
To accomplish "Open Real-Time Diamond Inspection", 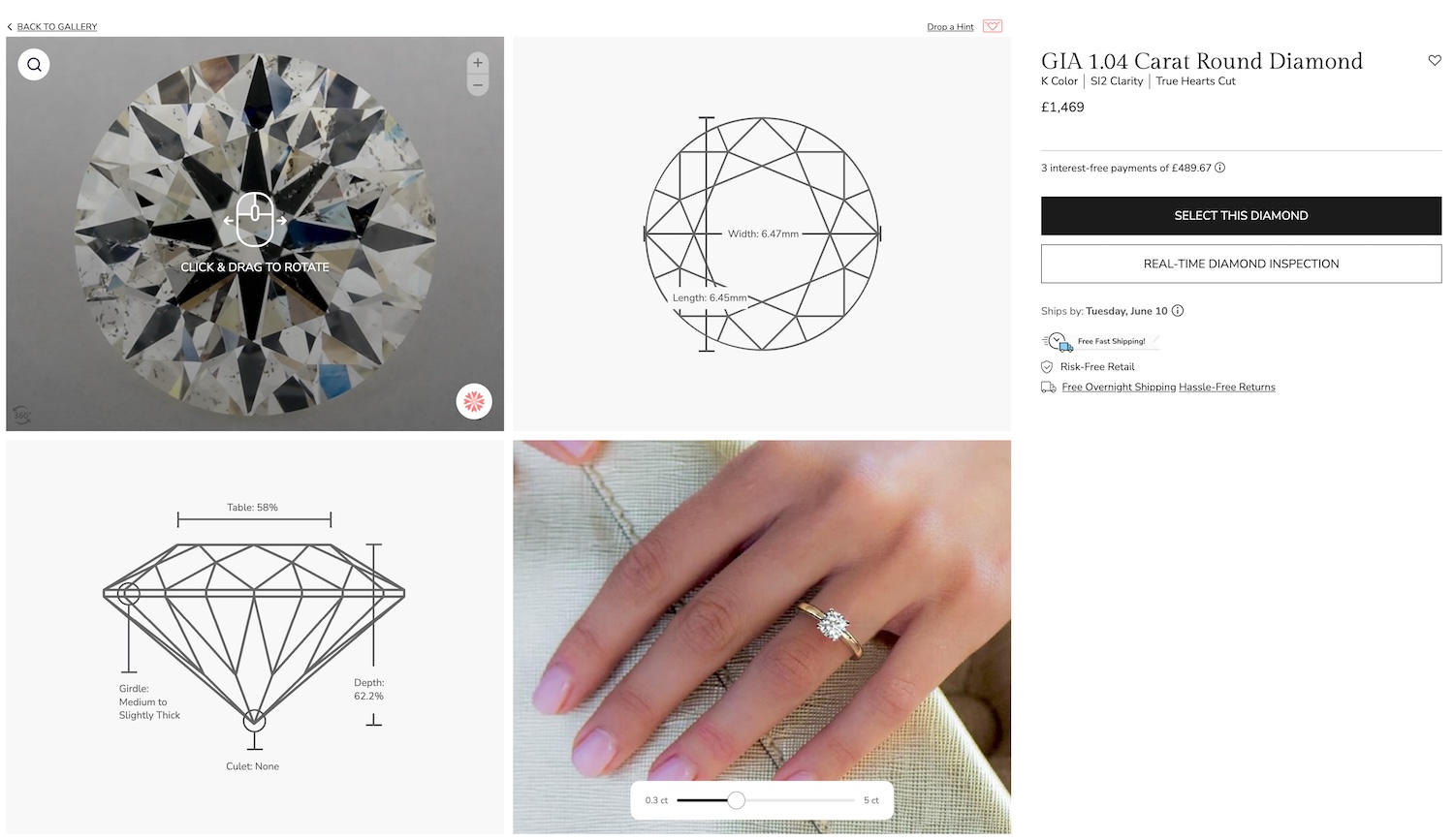I will click(1241, 264).
